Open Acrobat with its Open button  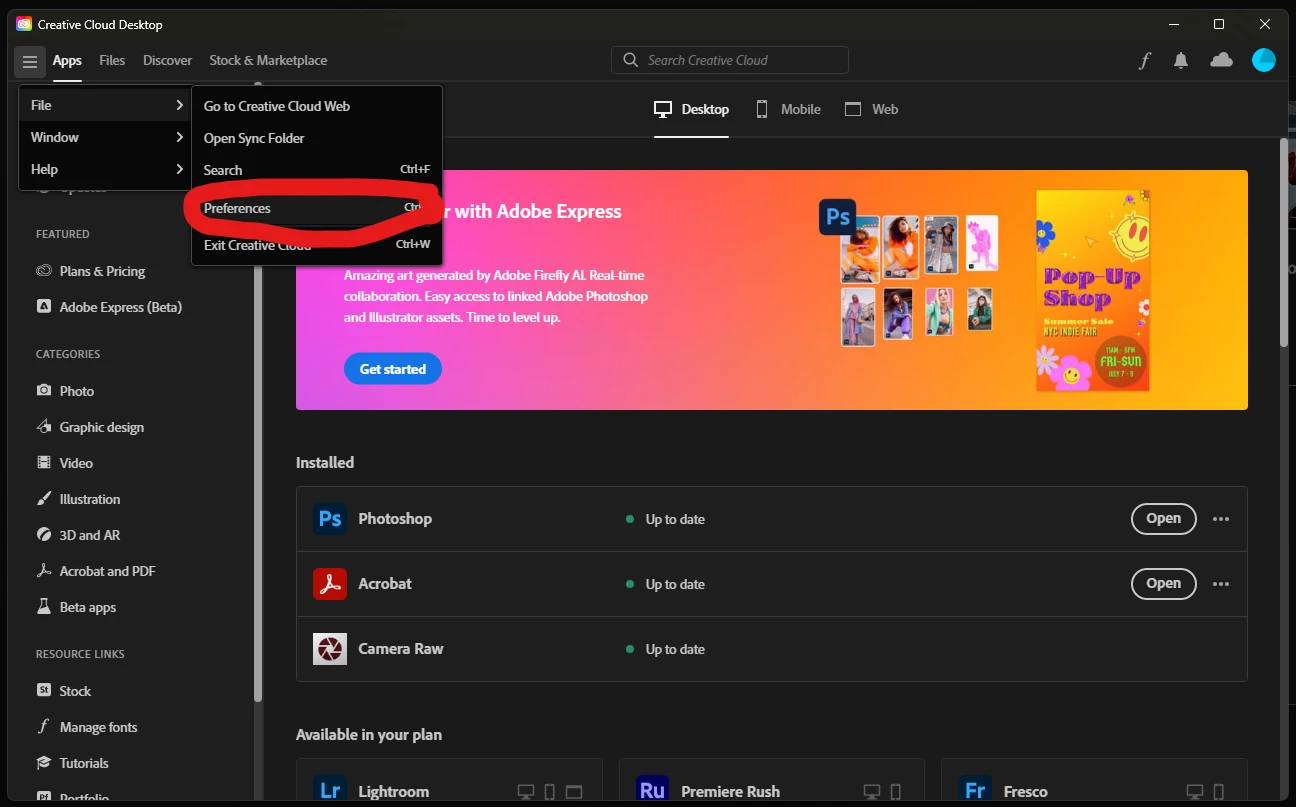1163,583
